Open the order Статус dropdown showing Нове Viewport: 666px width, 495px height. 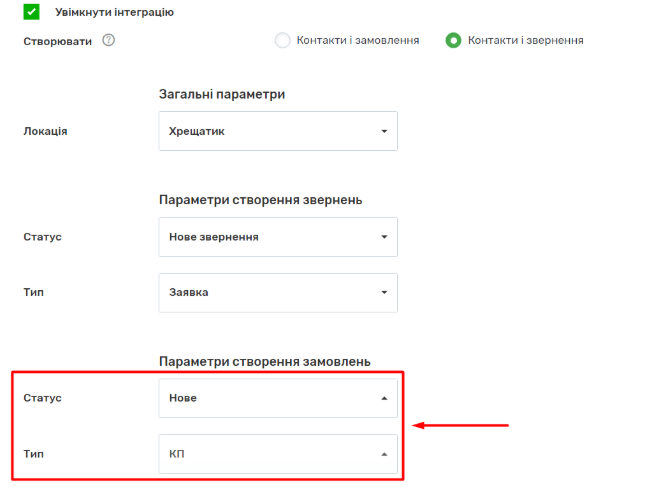pos(277,398)
